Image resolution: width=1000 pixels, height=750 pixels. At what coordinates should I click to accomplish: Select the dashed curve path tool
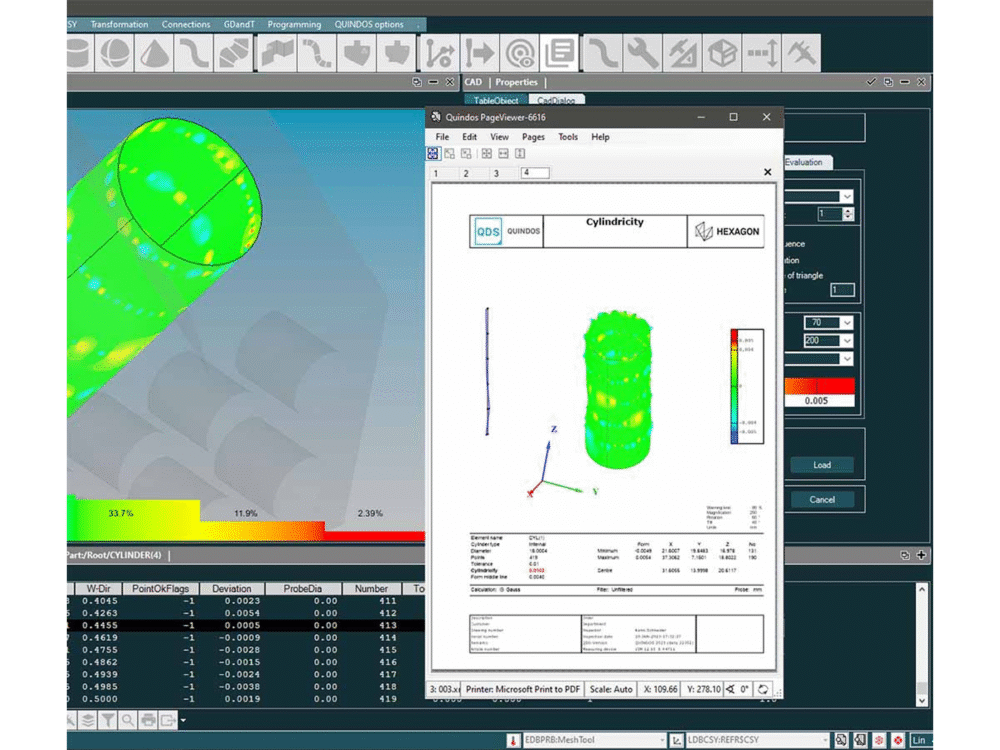pos(316,52)
